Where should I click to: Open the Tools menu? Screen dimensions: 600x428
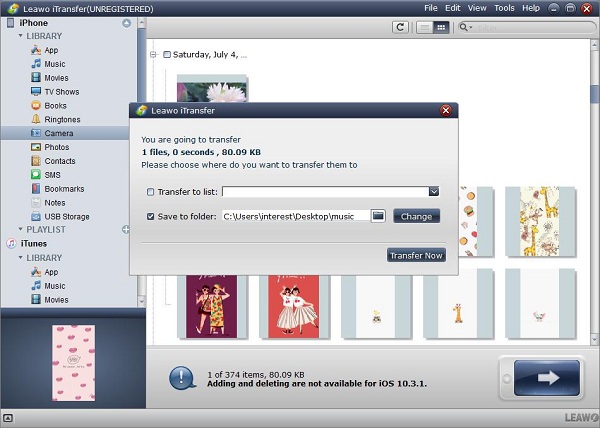click(504, 8)
